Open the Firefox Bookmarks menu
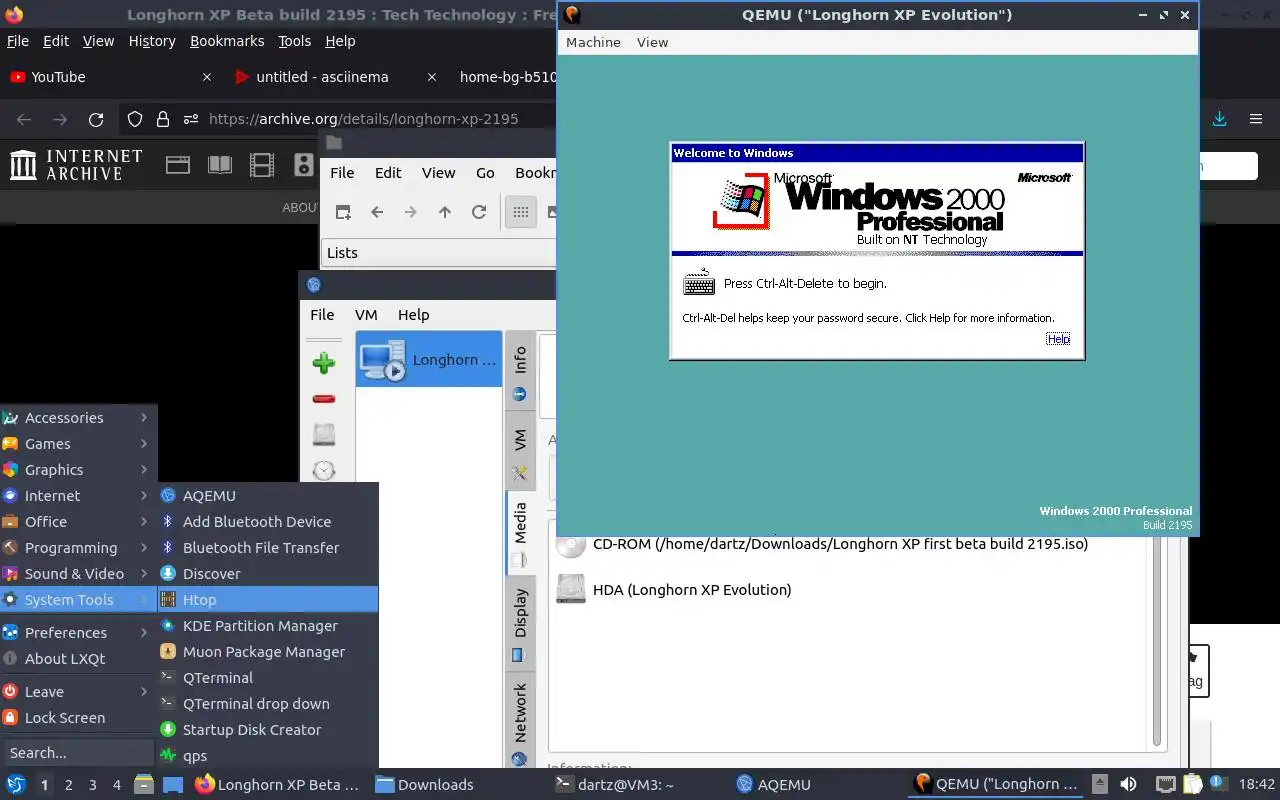This screenshot has height=800, width=1280. coord(227,41)
